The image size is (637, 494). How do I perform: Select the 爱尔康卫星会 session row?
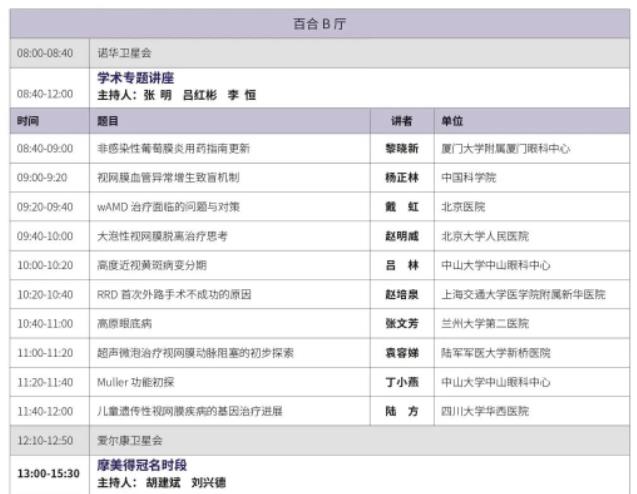[x=129, y=440]
